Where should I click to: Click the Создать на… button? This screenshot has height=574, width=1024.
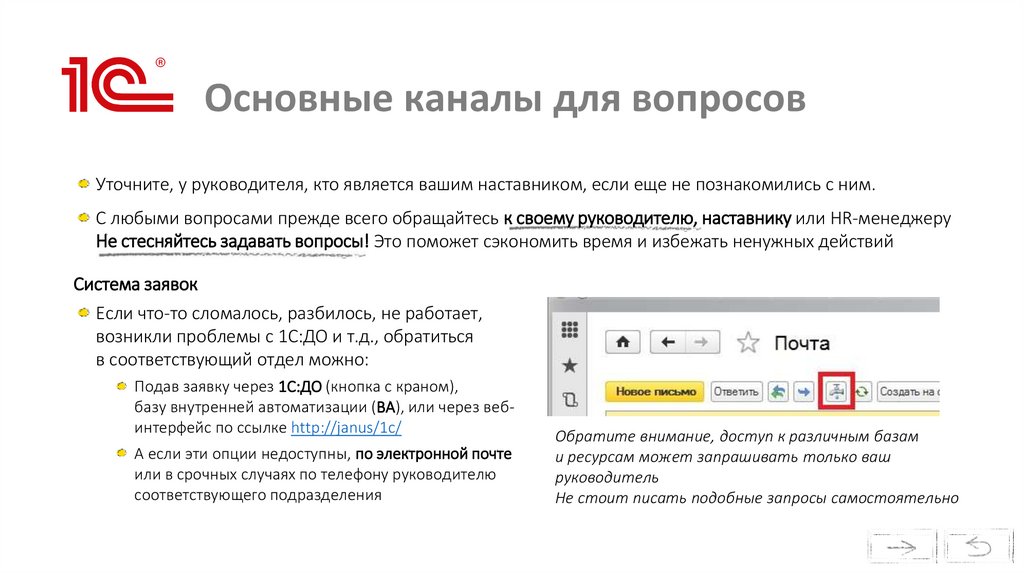[x=908, y=392]
